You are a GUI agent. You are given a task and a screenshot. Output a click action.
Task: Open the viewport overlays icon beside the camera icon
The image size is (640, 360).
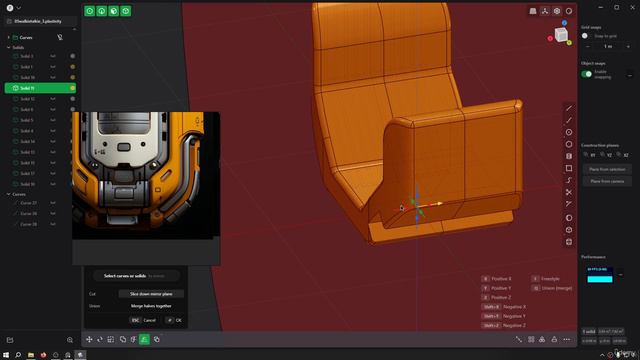coord(545,11)
